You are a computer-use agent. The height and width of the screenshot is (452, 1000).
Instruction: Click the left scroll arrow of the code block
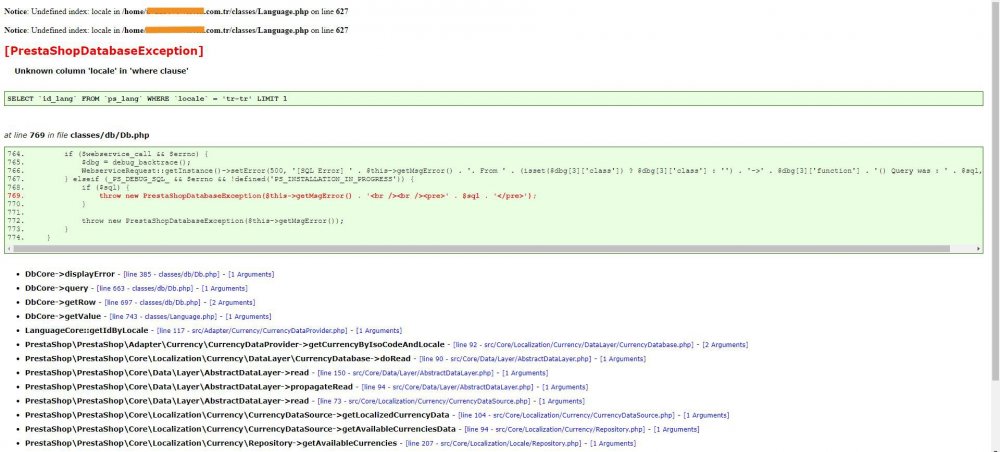tap(8, 248)
